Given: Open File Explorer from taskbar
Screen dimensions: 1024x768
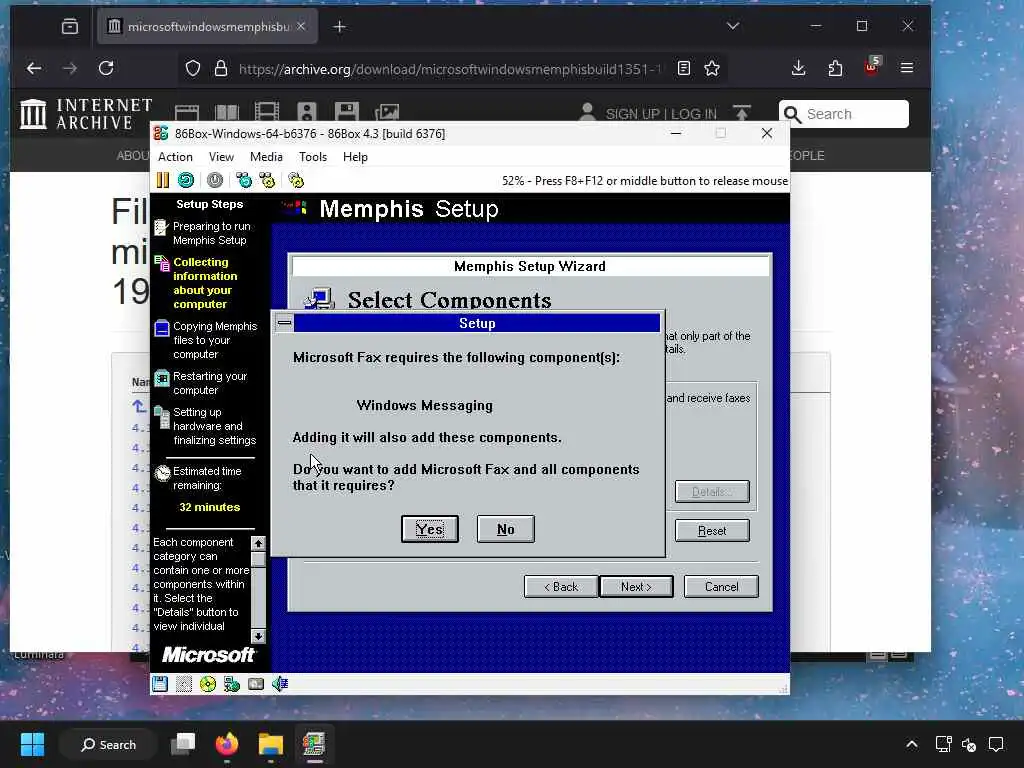Looking at the screenshot, I should 270,744.
